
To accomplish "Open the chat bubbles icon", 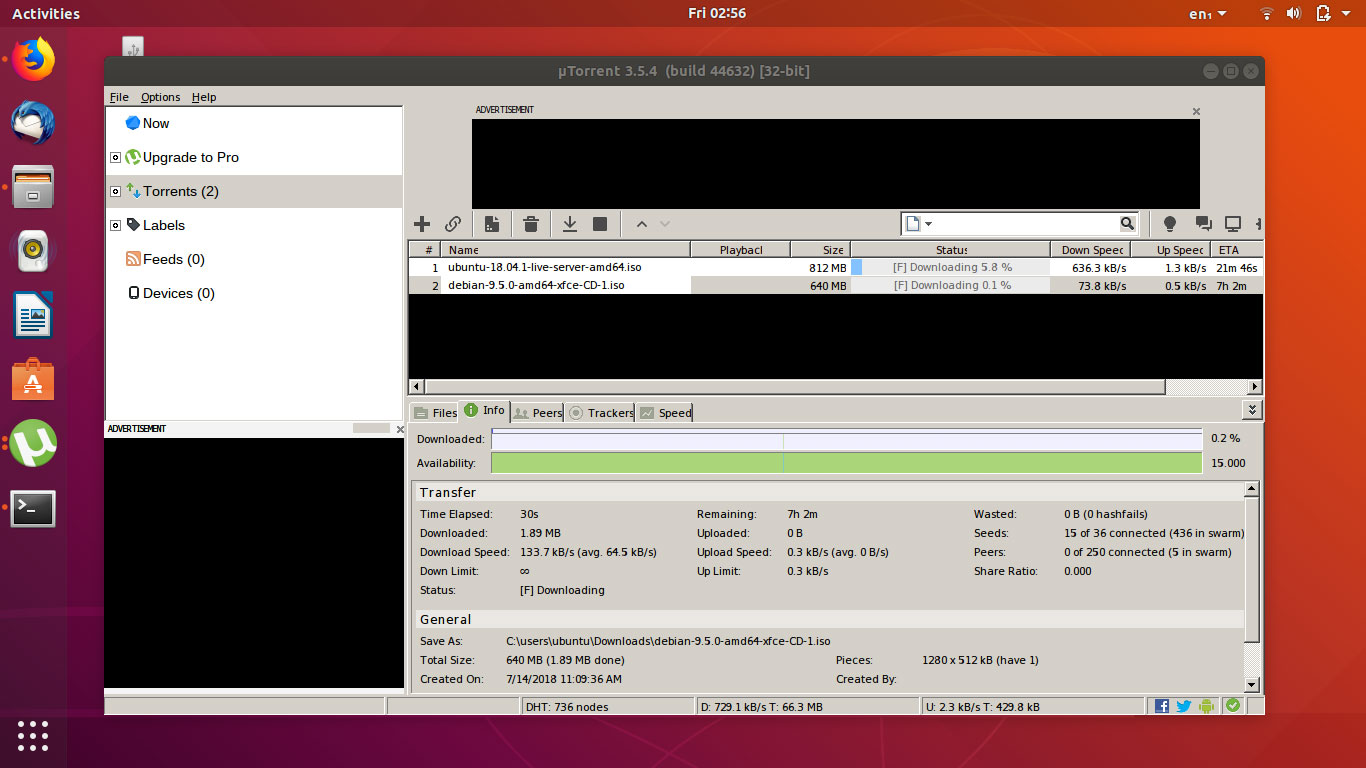I will [x=1203, y=224].
